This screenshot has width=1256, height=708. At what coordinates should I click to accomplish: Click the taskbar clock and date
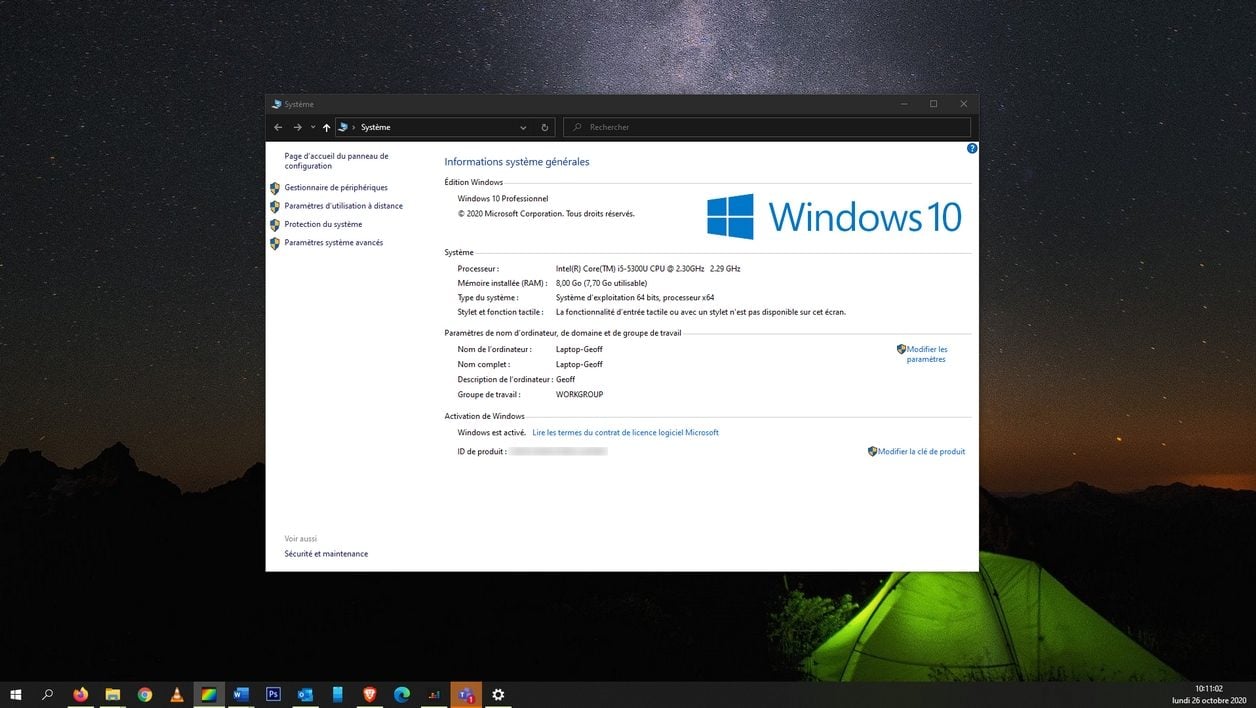(1209, 695)
